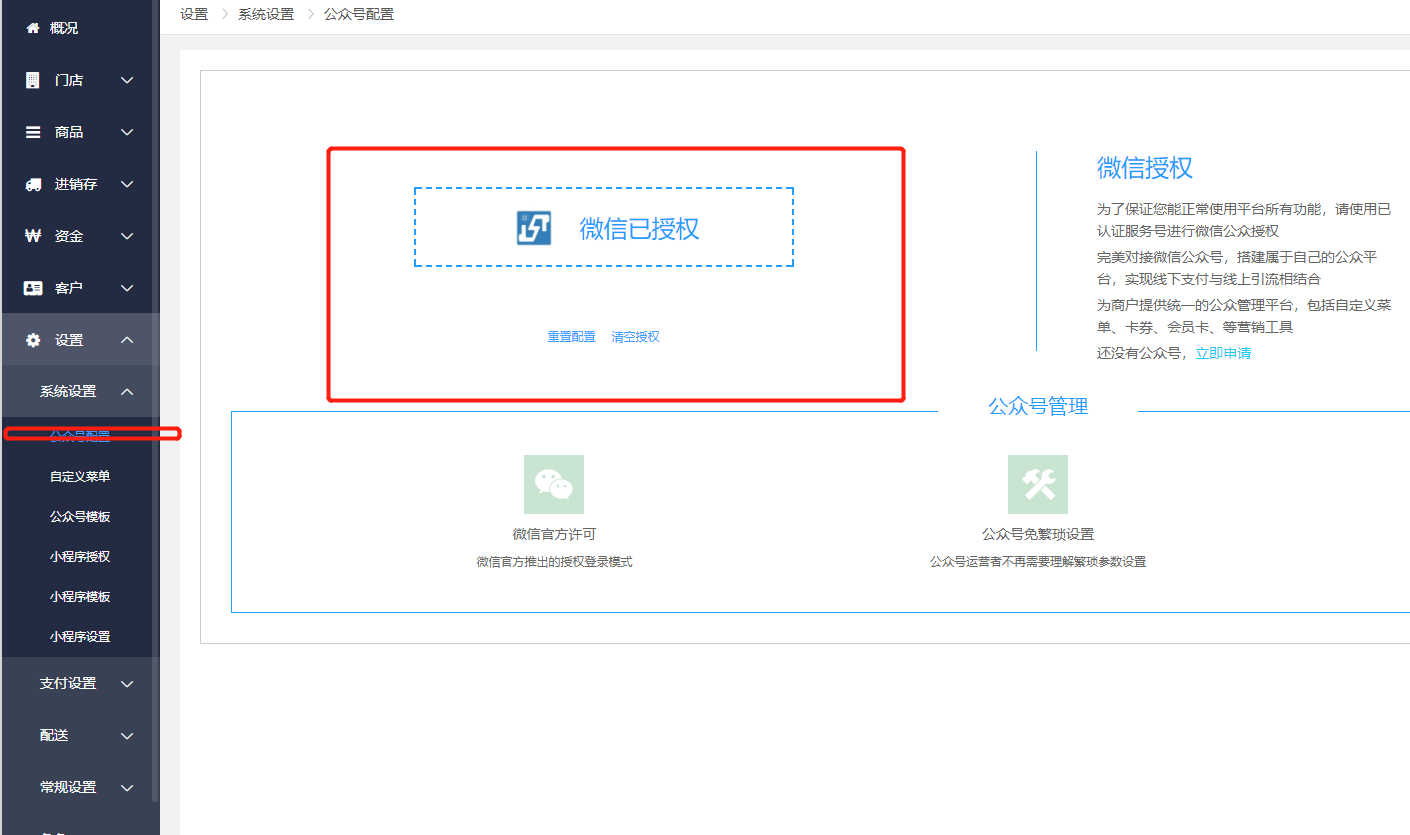Click the 微信授权 heading
This screenshot has width=1410, height=835.
1144,168
